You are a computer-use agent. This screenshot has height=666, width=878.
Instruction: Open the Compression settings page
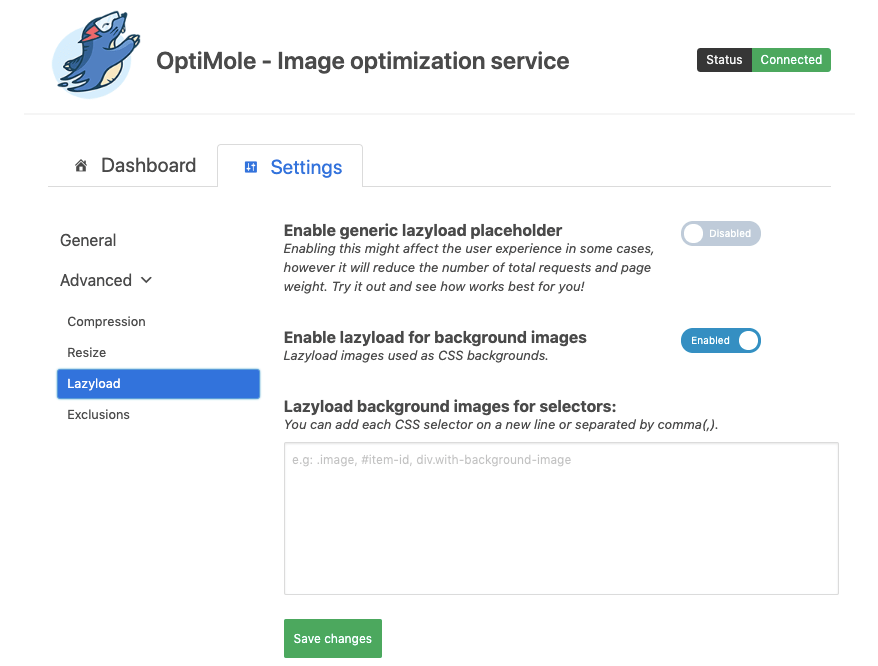click(106, 322)
